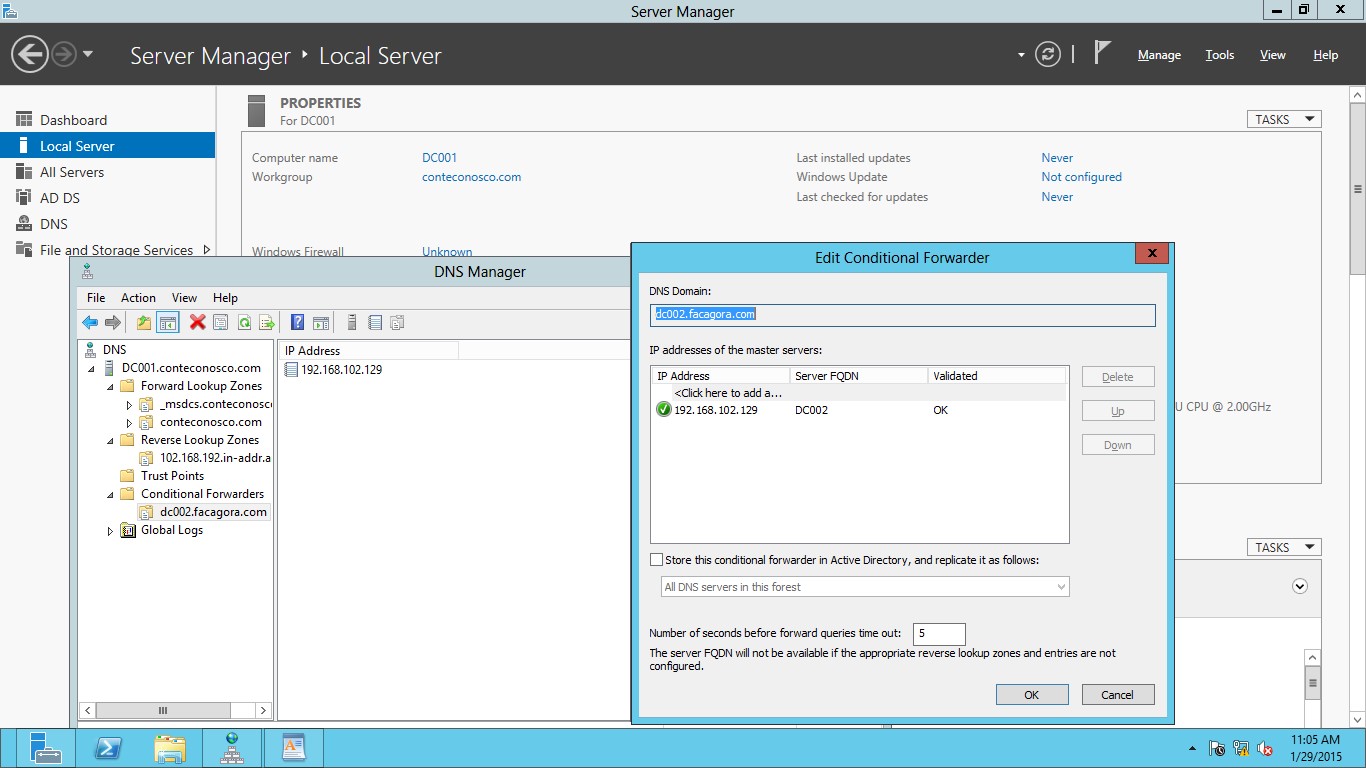Image resolution: width=1366 pixels, height=768 pixels.
Task: Select the Delete (red X) toolbar icon
Action: click(x=196, y=322)
